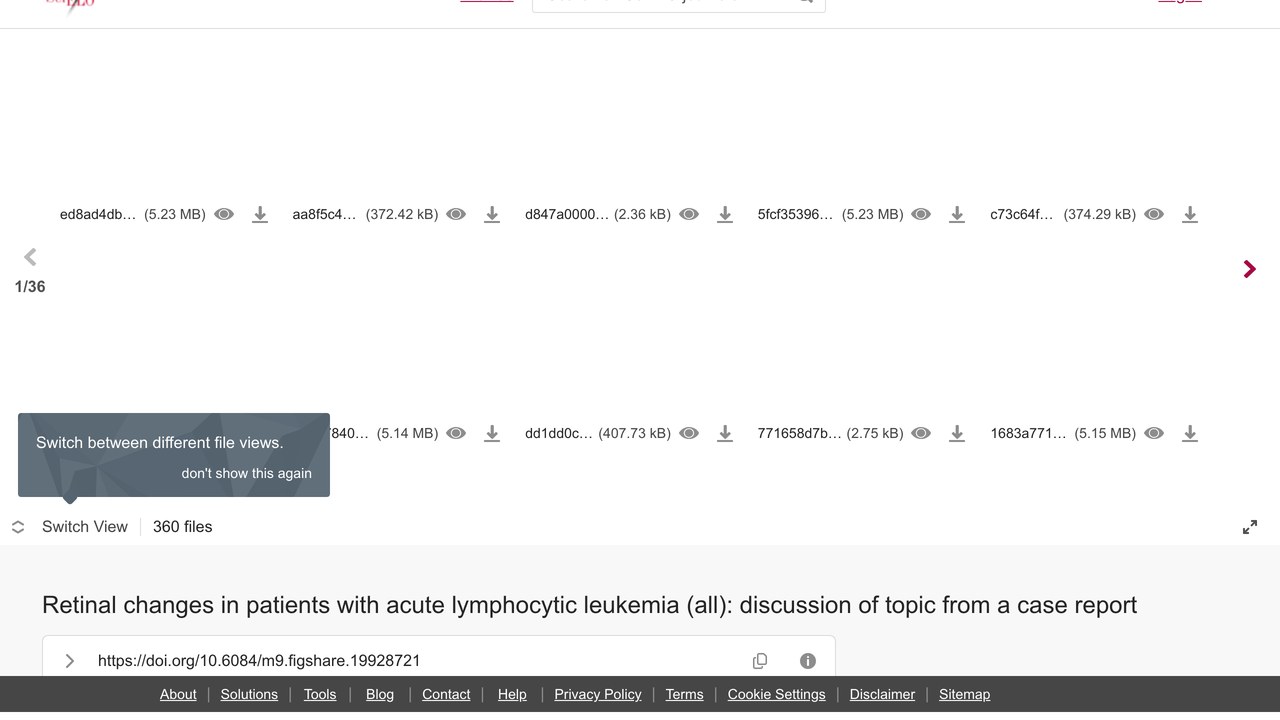
Task: Open Cookie Settings in footer
Action: click(x=777, y=694)
